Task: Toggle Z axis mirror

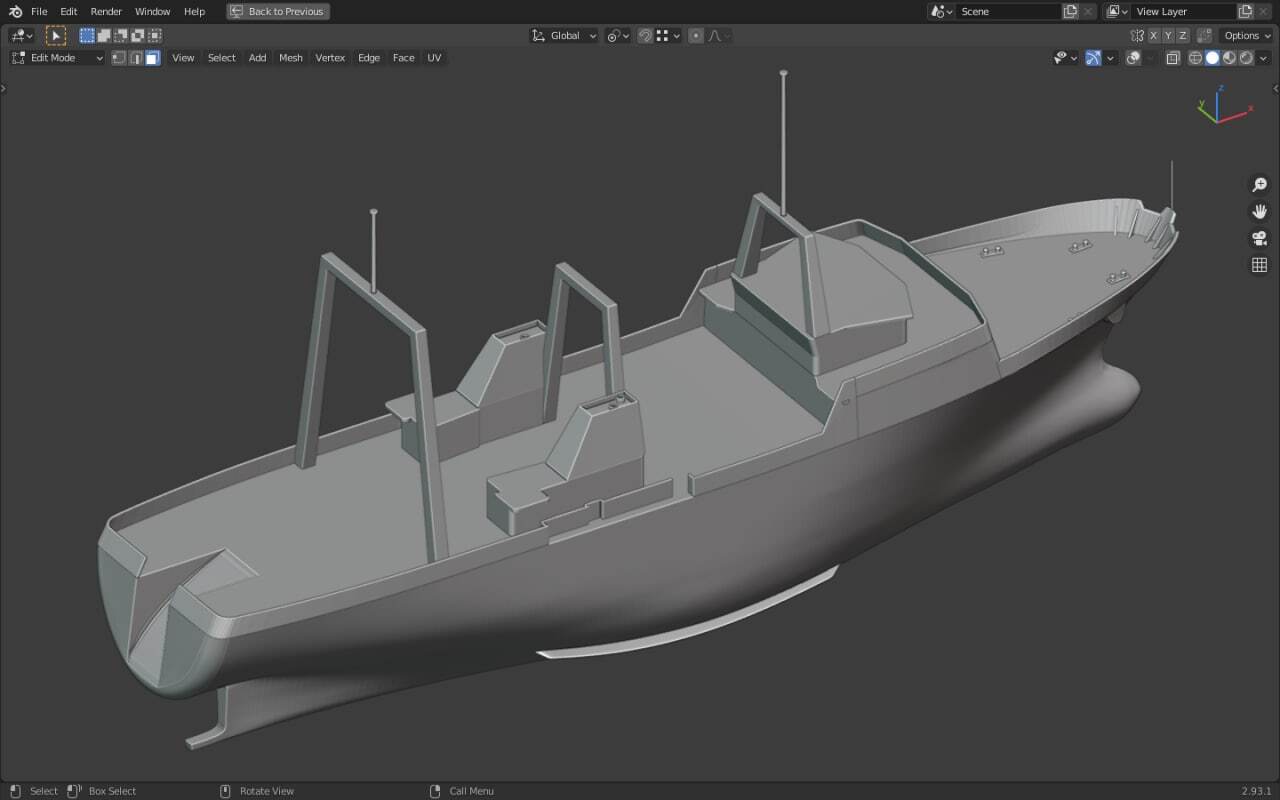Action: pyautogui.click(x=1183, y=35)
